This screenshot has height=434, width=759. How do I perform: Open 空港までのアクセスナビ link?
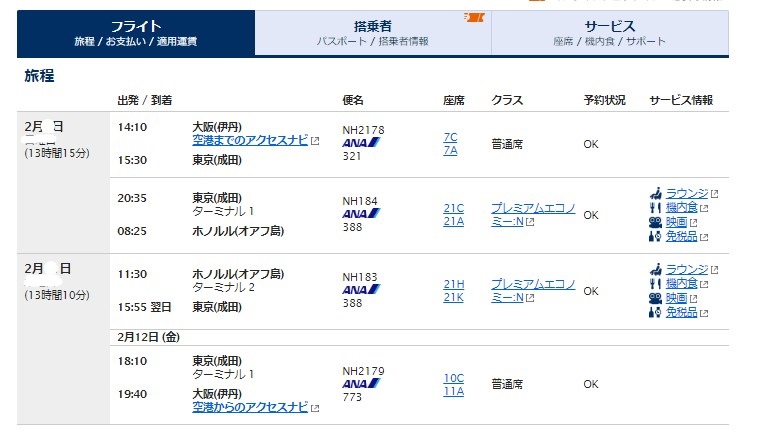point(250,140)
